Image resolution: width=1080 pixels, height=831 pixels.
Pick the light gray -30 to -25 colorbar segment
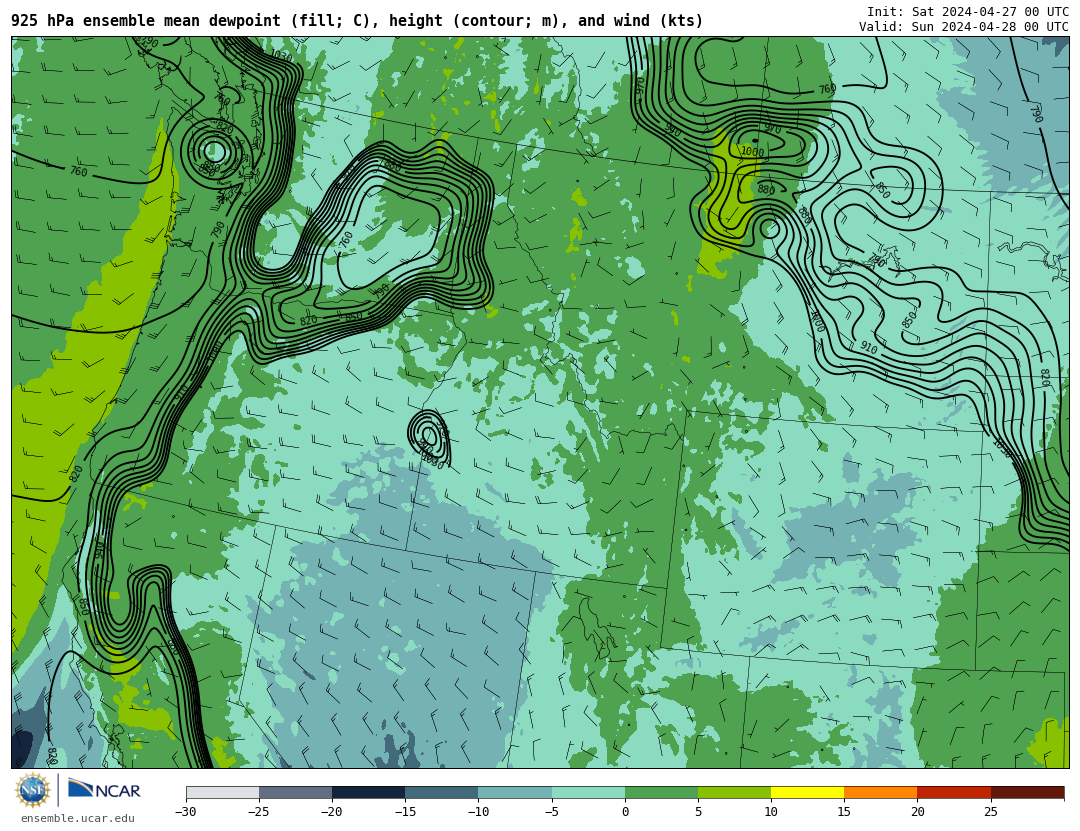pyautogui.click(x=222, y=792)
